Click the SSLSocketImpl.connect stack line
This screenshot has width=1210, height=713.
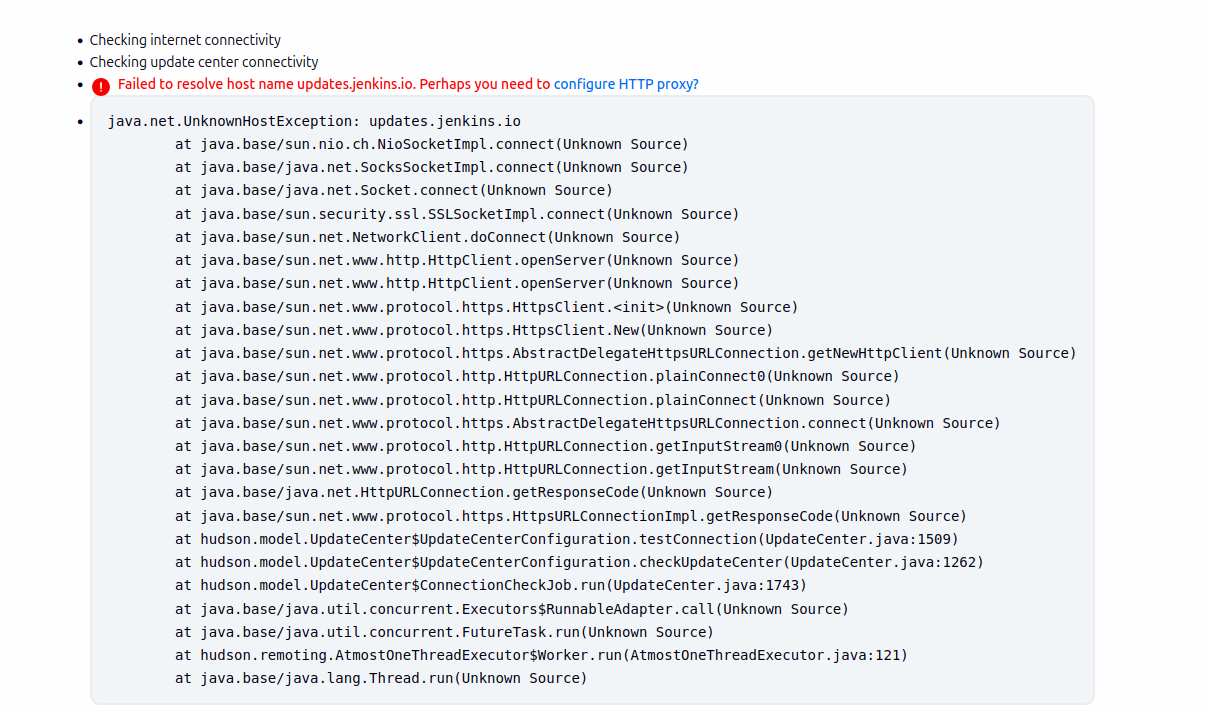tap(457, 214)
